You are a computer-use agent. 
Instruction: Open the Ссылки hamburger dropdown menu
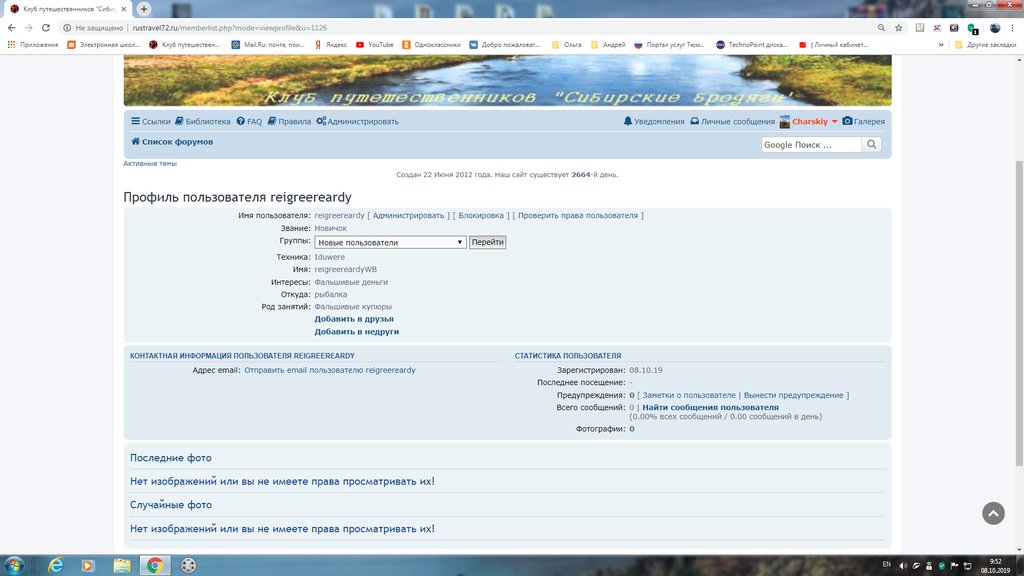[x=136, y=122]
